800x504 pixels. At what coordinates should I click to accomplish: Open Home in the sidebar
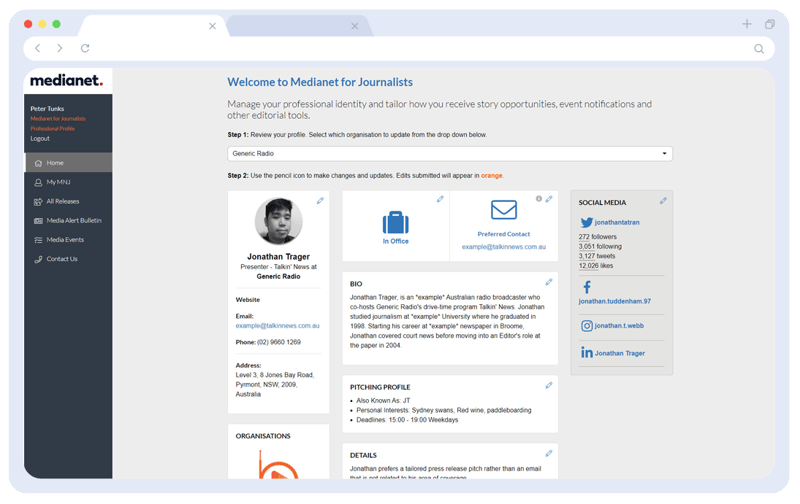tap(68, 163)
